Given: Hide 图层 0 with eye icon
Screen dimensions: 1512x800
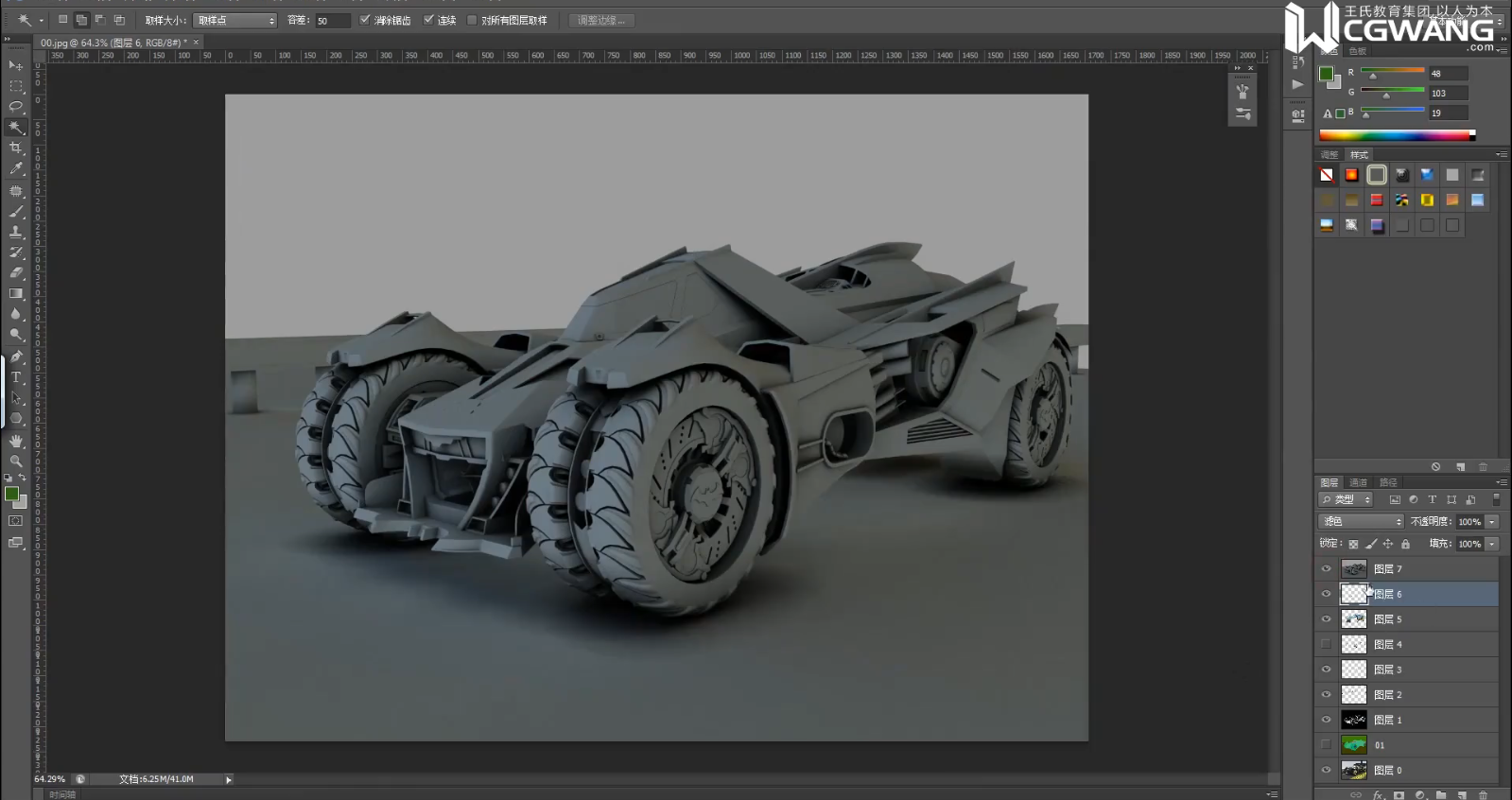Looking at the screenshot, I should coord(1326,770).
